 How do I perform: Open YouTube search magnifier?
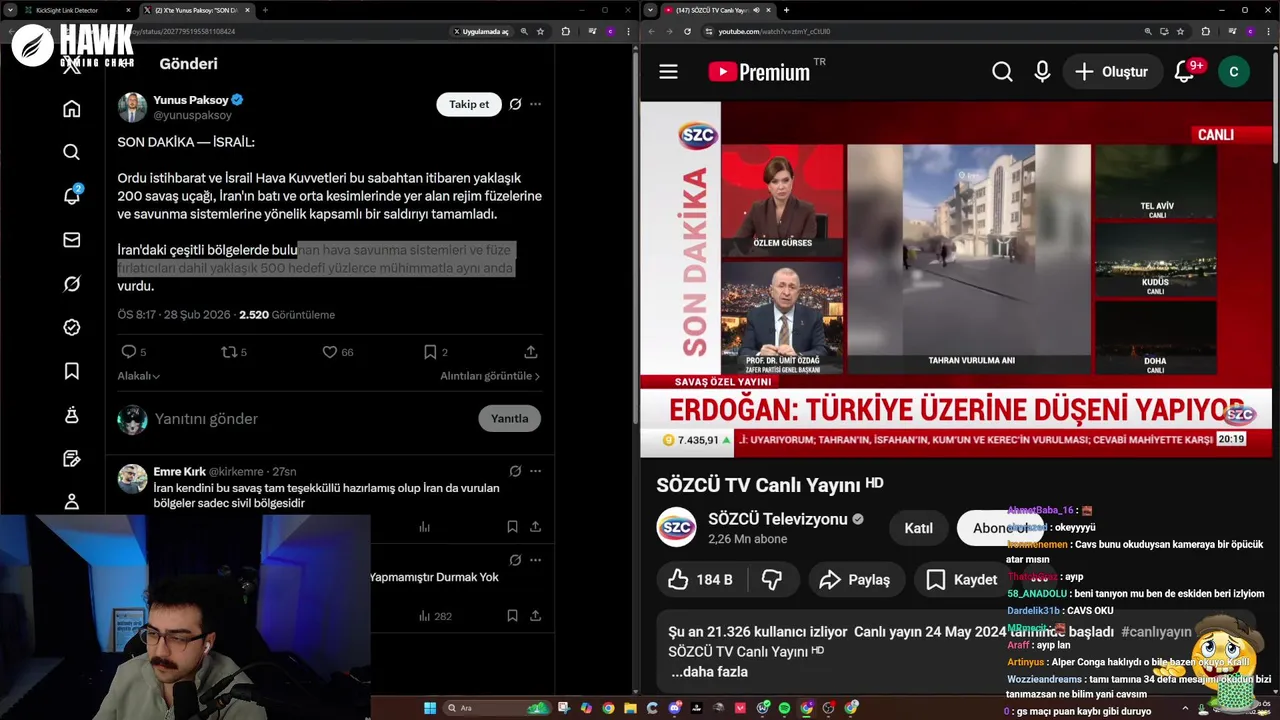pos(1002,72)
